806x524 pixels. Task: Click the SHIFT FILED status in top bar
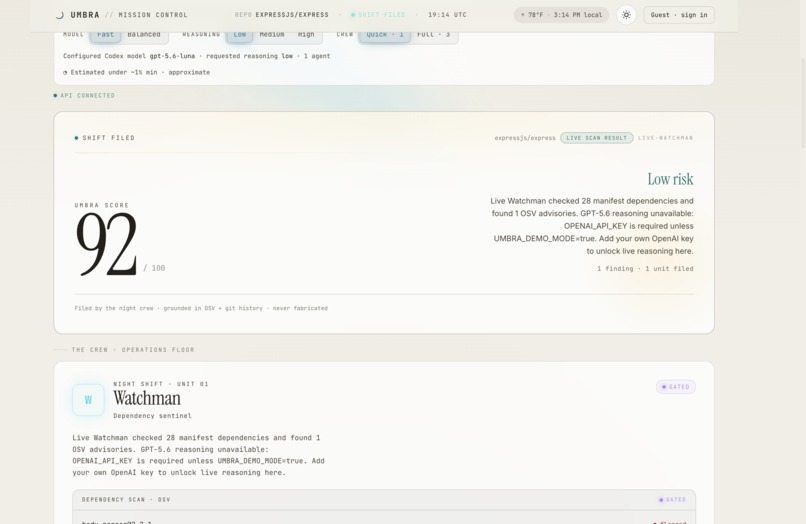(x=378, y=15)
